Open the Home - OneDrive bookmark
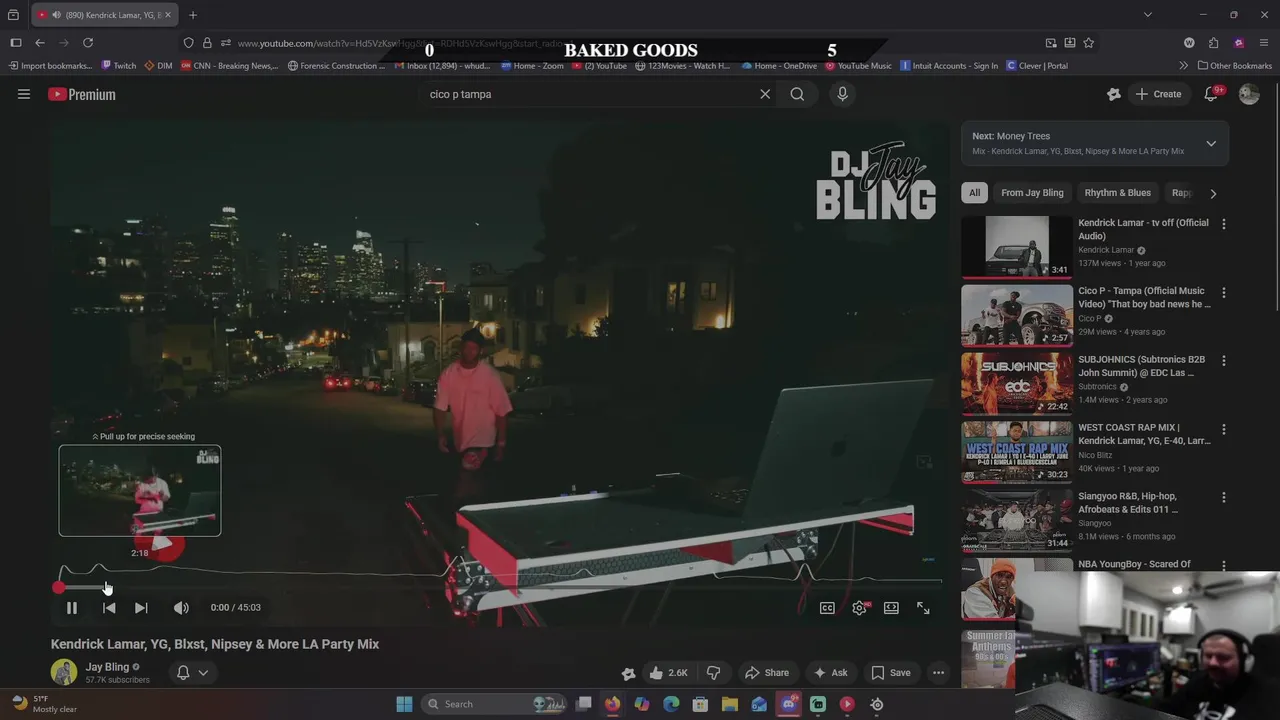 tap(779, 66)
